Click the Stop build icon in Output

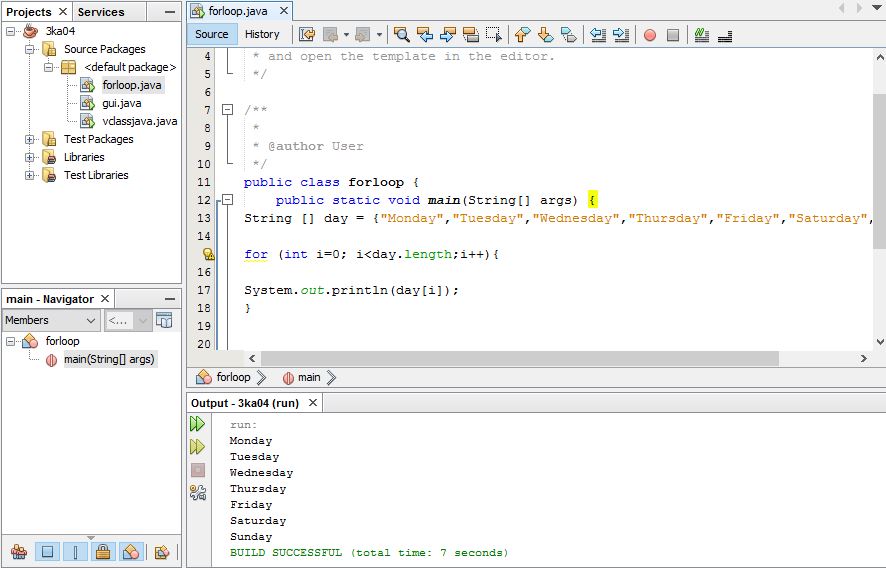point(198,470)
